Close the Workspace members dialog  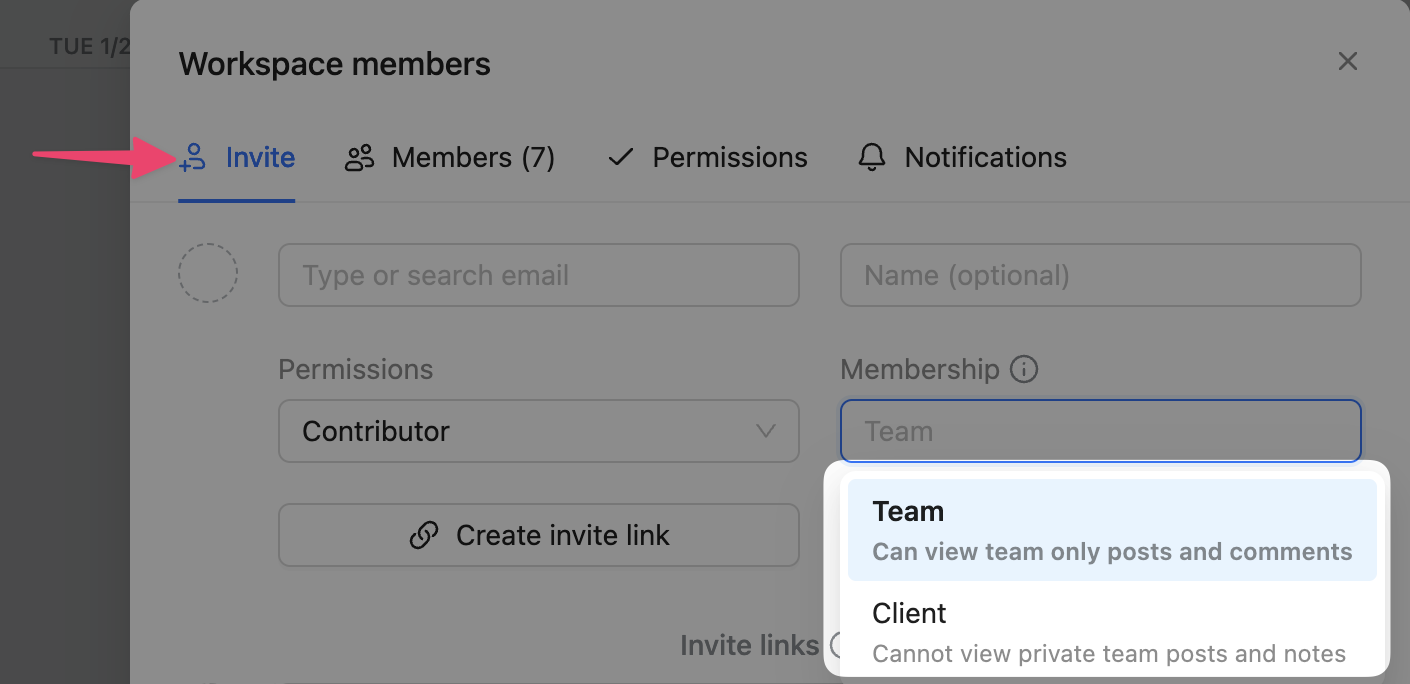tap(1347, 62)
